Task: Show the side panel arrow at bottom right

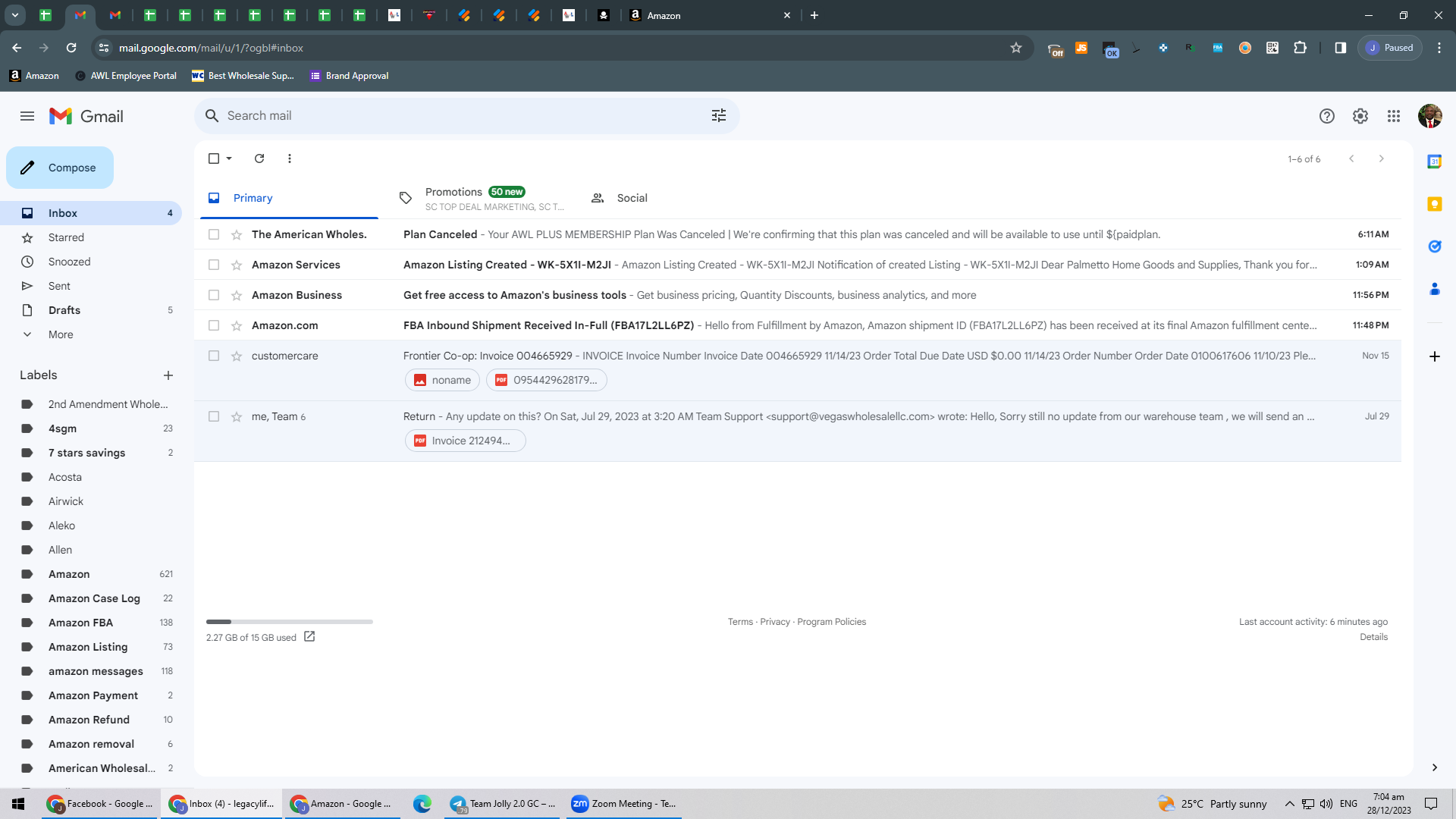Action: click(1434, 767)
